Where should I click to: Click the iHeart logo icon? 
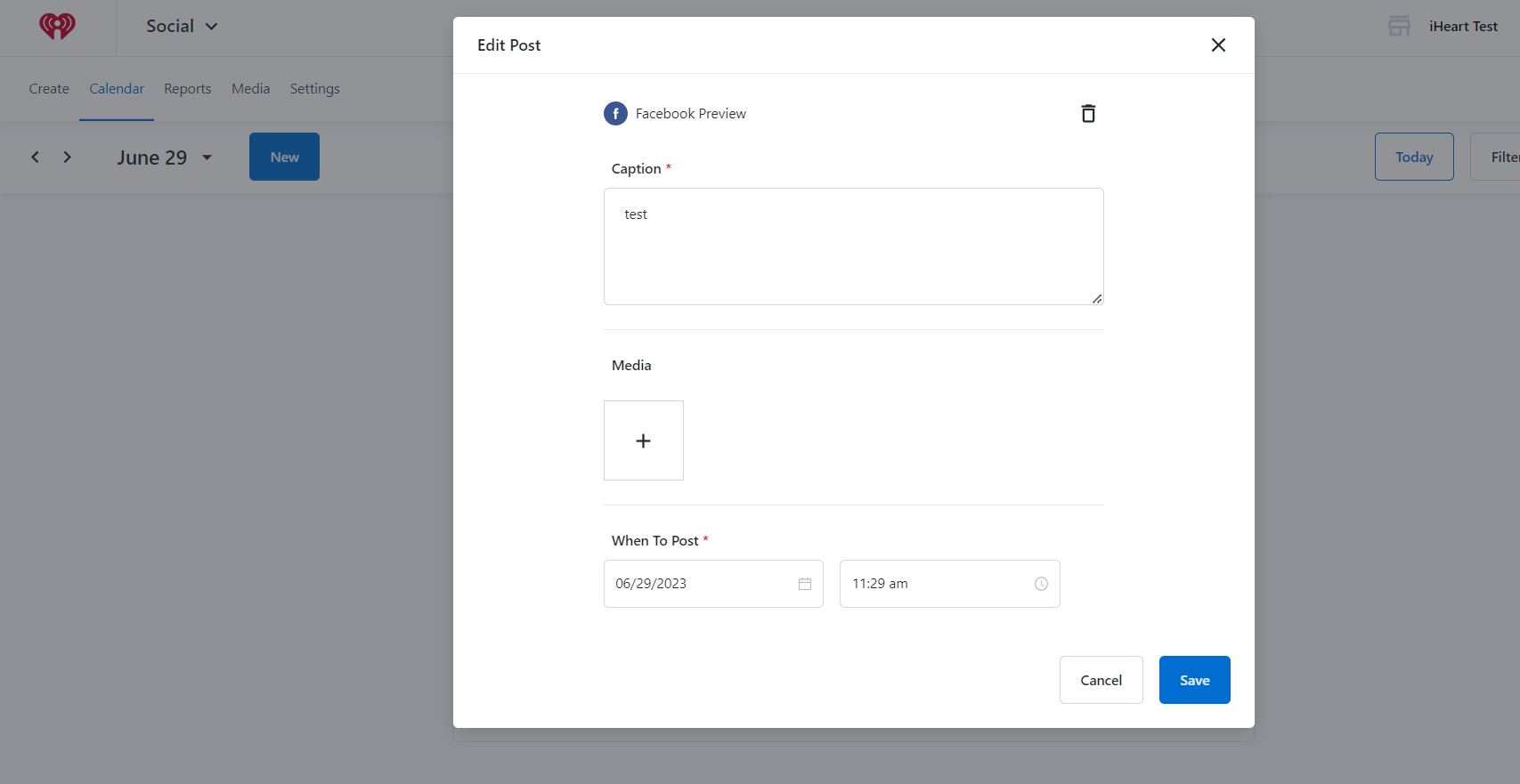coord(57,26)
